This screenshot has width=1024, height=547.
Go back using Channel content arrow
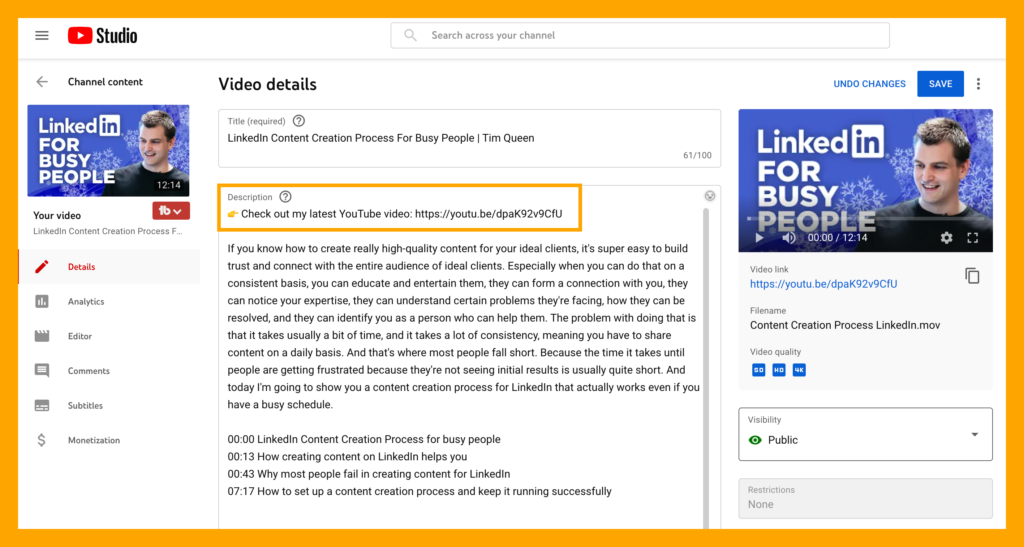[42, 82]
